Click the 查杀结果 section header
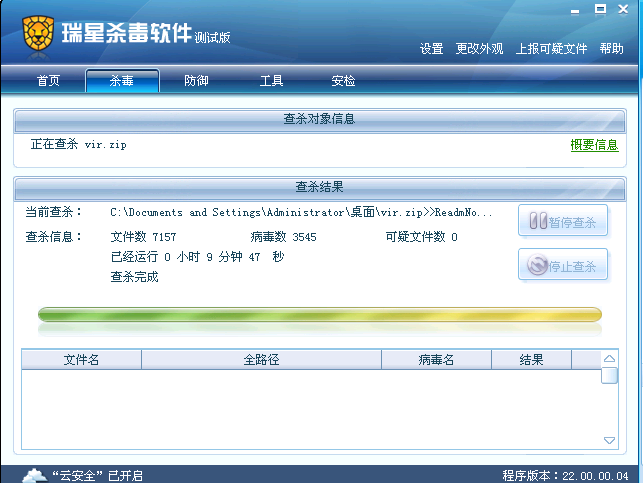Screen dimensions: 643x483 pyautogui.click(x=320, y=187)
